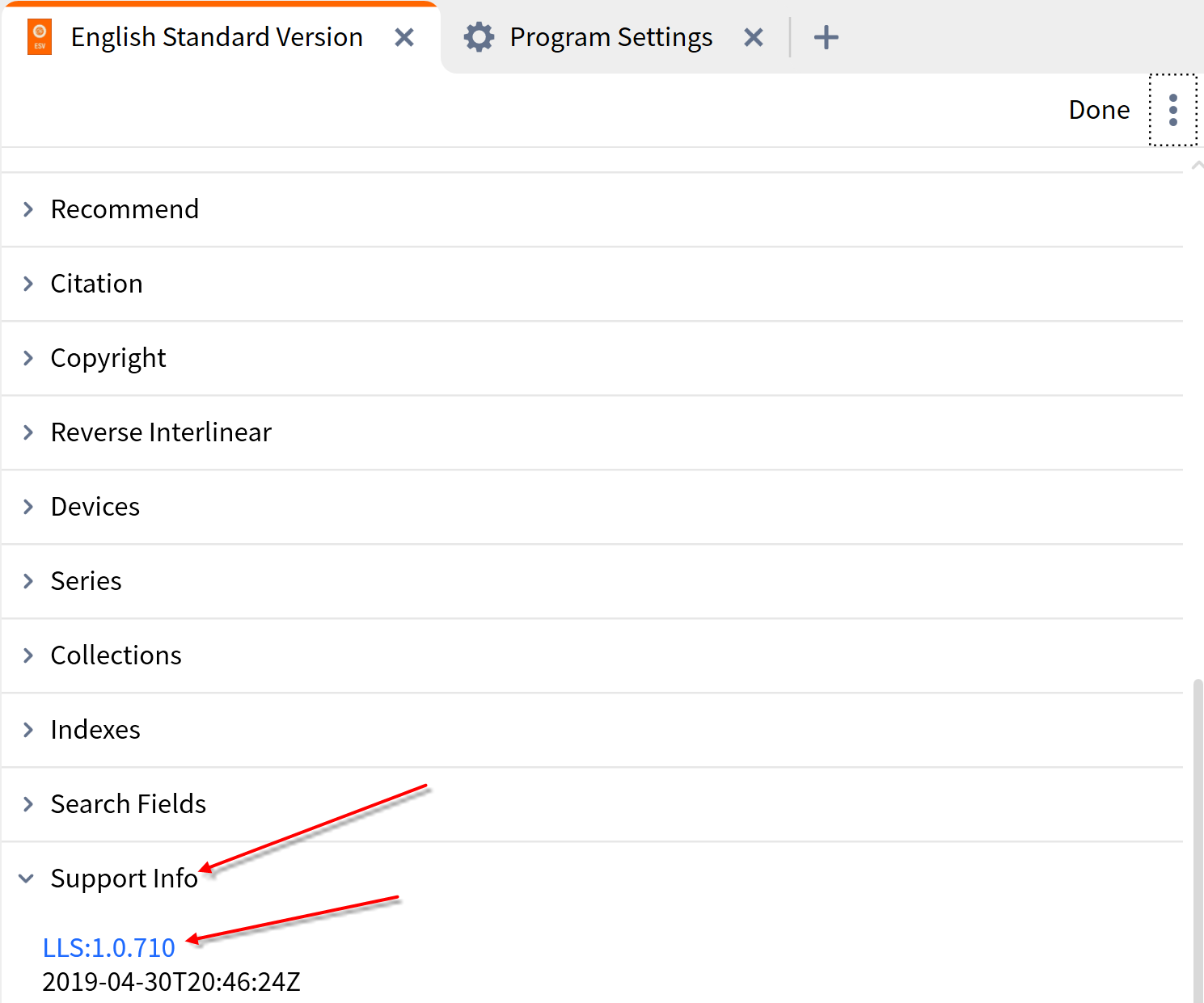Select the Search Fields heading text
The height and width of the screenshot is (1003, 1204).
point(129,804)
